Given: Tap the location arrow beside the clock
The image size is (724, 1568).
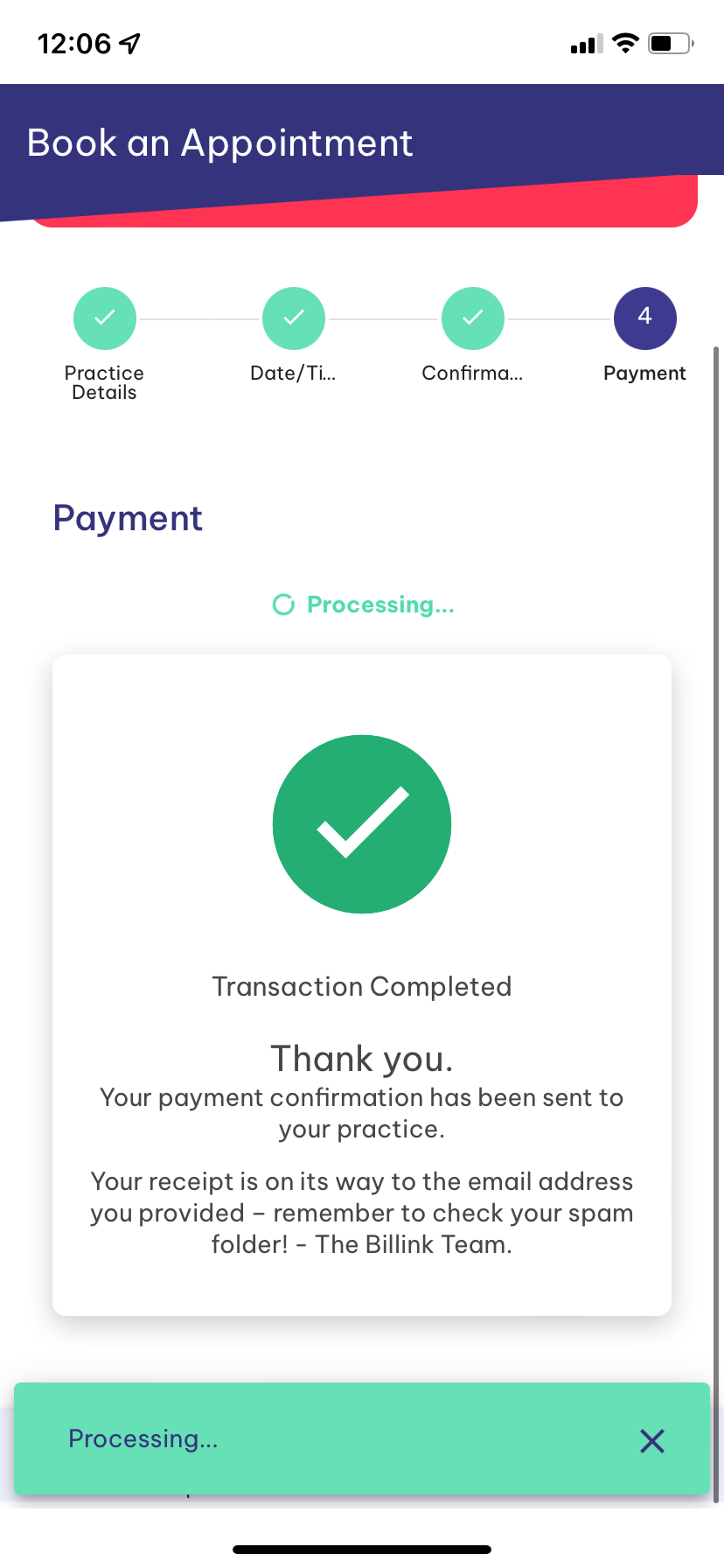Looking at the screenshot, I should [130, 43].
